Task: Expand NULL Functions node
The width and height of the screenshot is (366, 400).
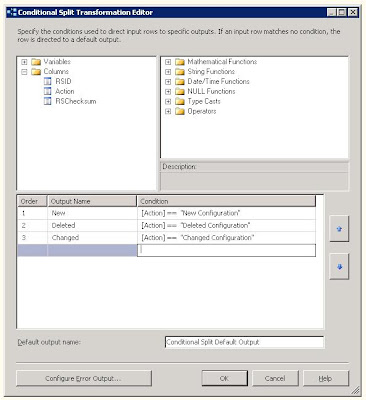Action: tap(168, 91)
